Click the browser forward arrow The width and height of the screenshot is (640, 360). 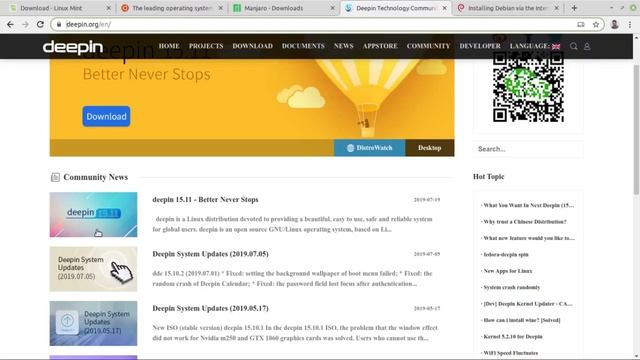25,24
